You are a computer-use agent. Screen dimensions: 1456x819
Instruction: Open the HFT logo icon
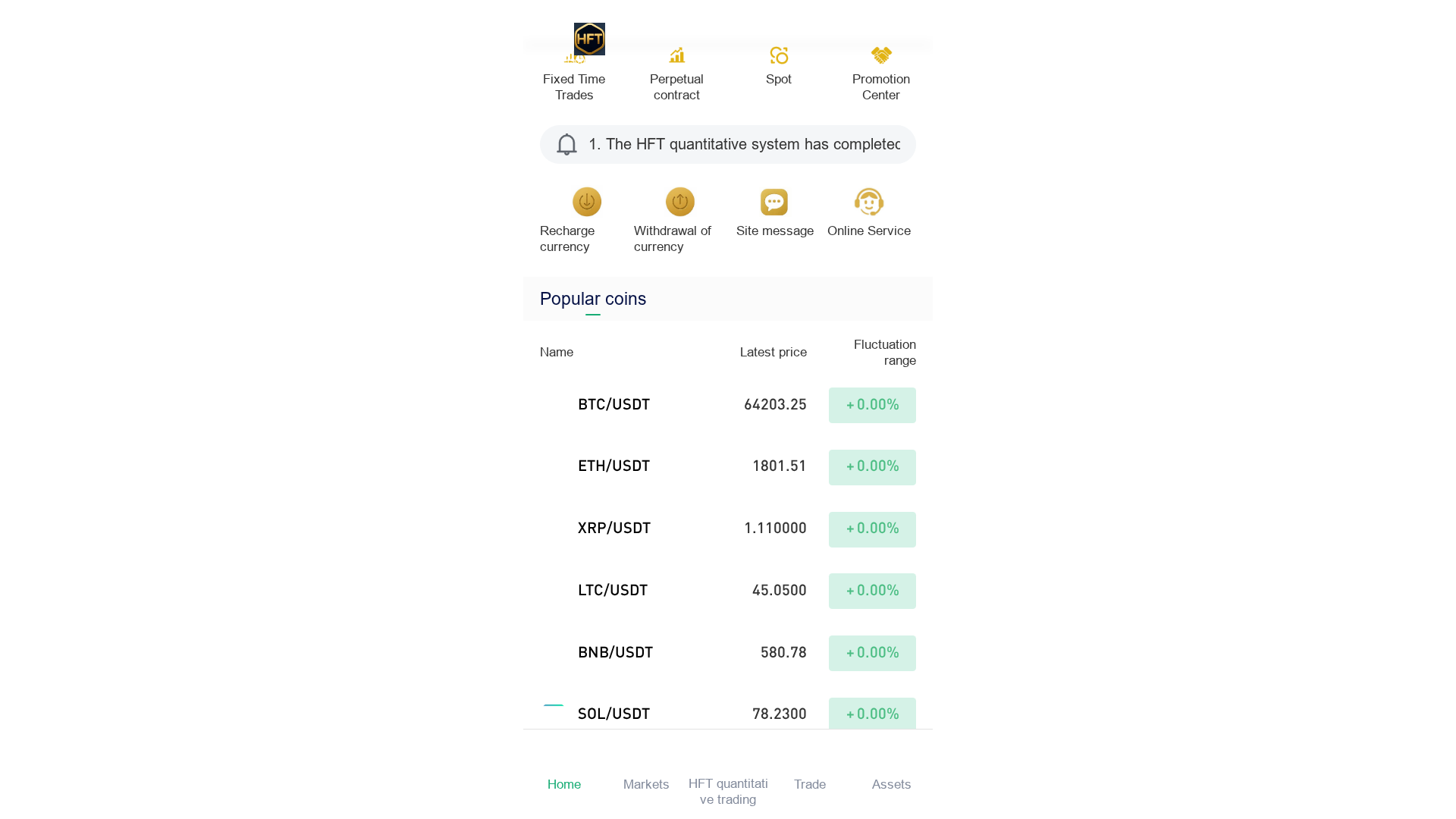[x=589, y=39]
